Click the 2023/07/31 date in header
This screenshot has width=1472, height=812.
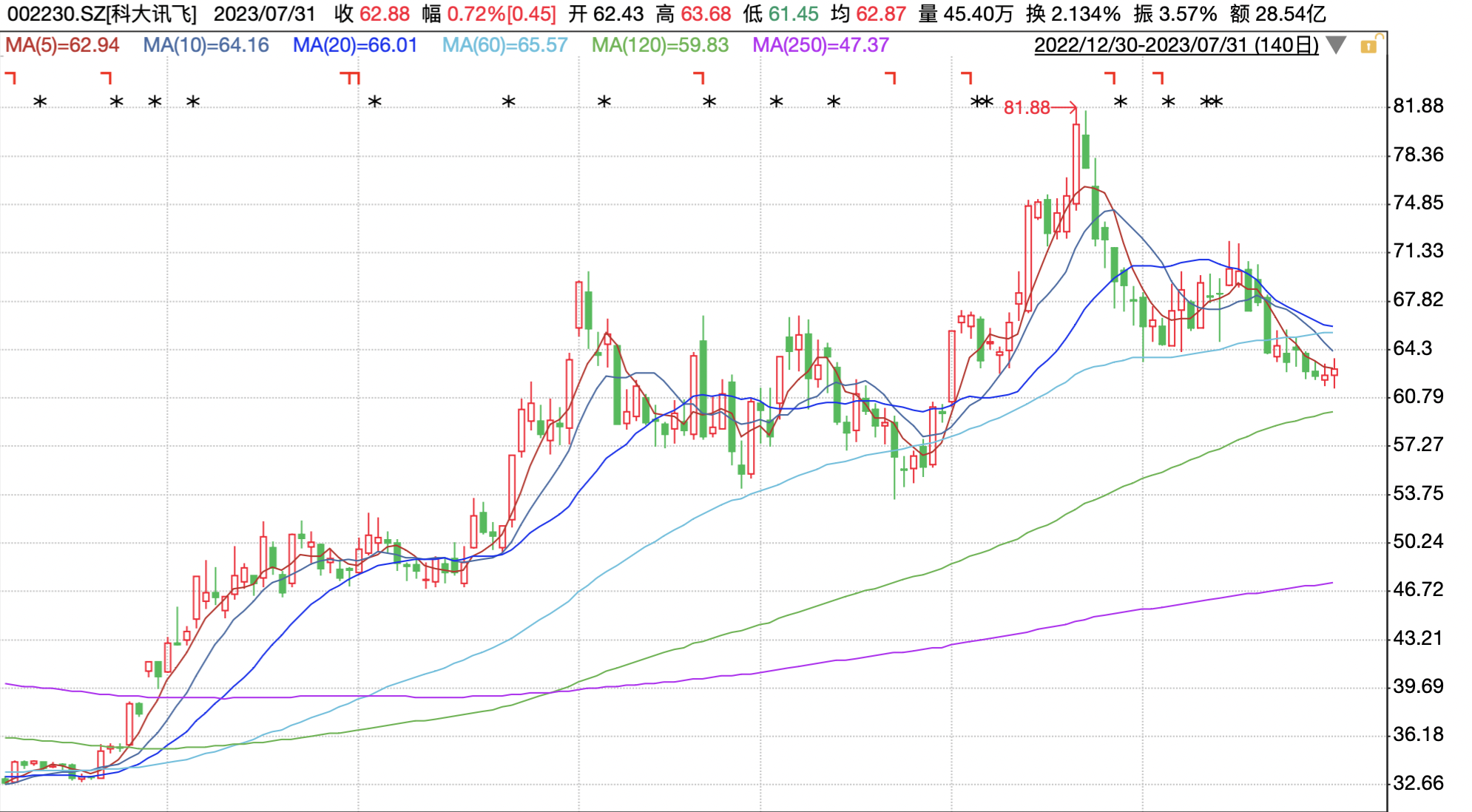[x=265, y=14]
